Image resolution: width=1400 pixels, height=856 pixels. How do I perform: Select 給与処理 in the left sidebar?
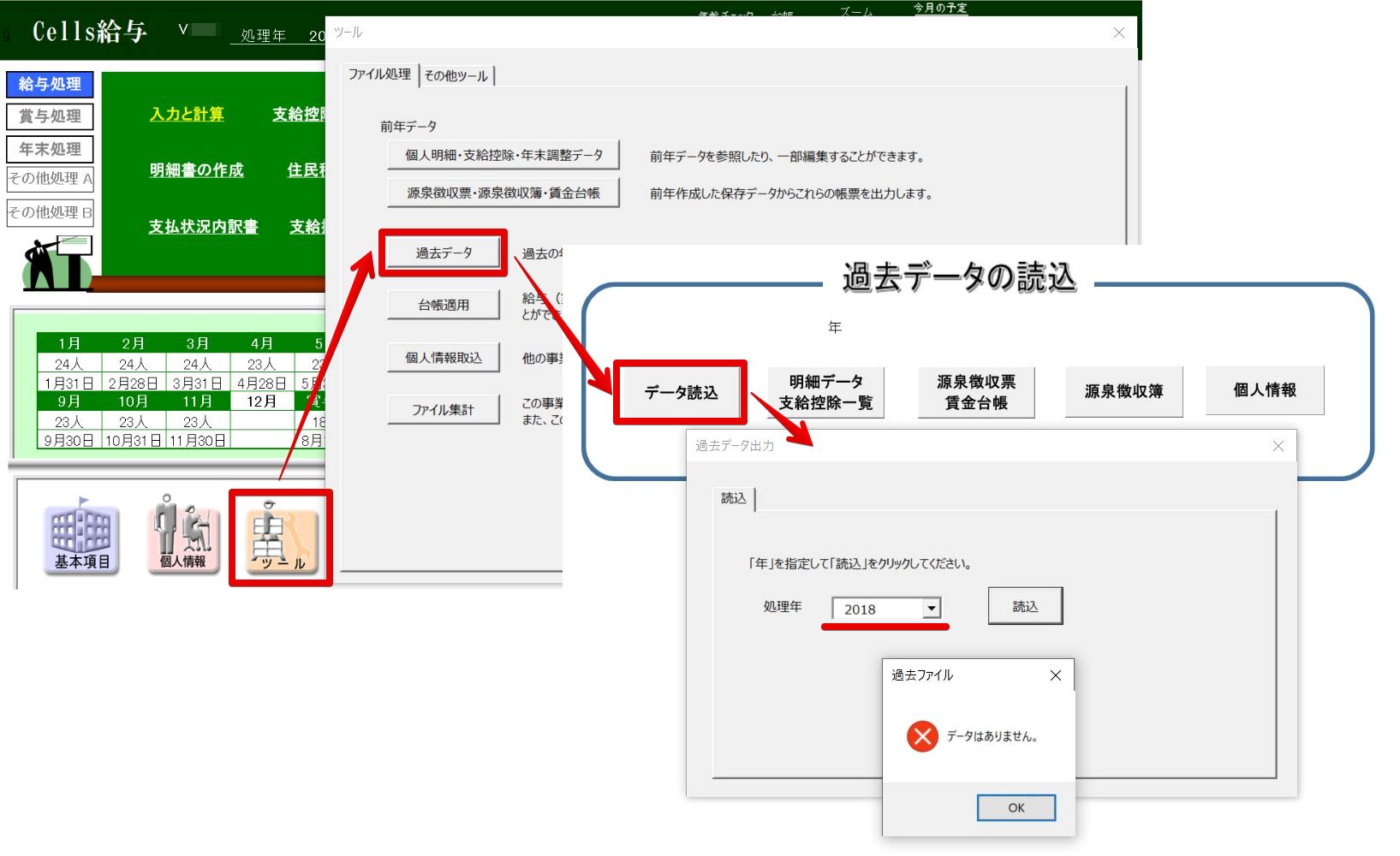(50, 84)
